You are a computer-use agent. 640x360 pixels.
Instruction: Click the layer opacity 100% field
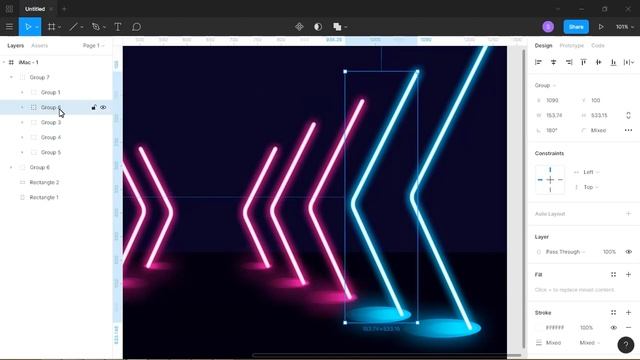pyautogui.click(x=609, y=252)
